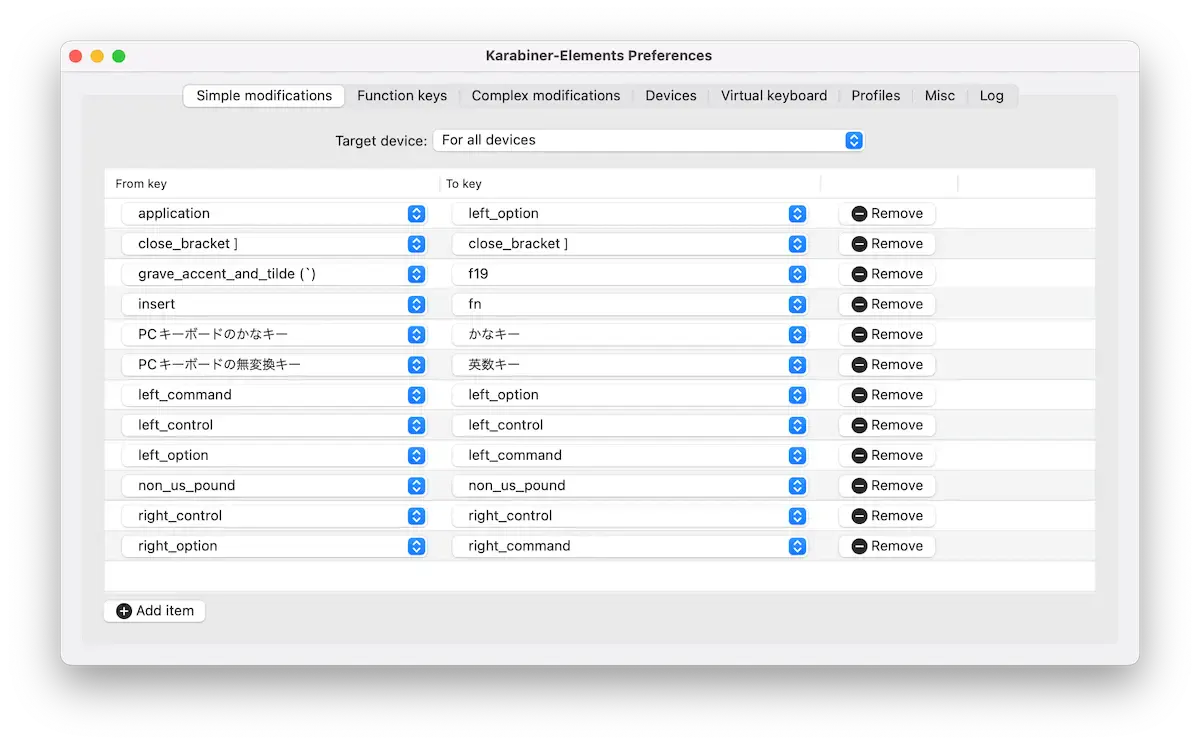This screenshot has width=1200, height=745.
Task: Open To key dropdown in left_command row
Action: [x=630, y=395]
